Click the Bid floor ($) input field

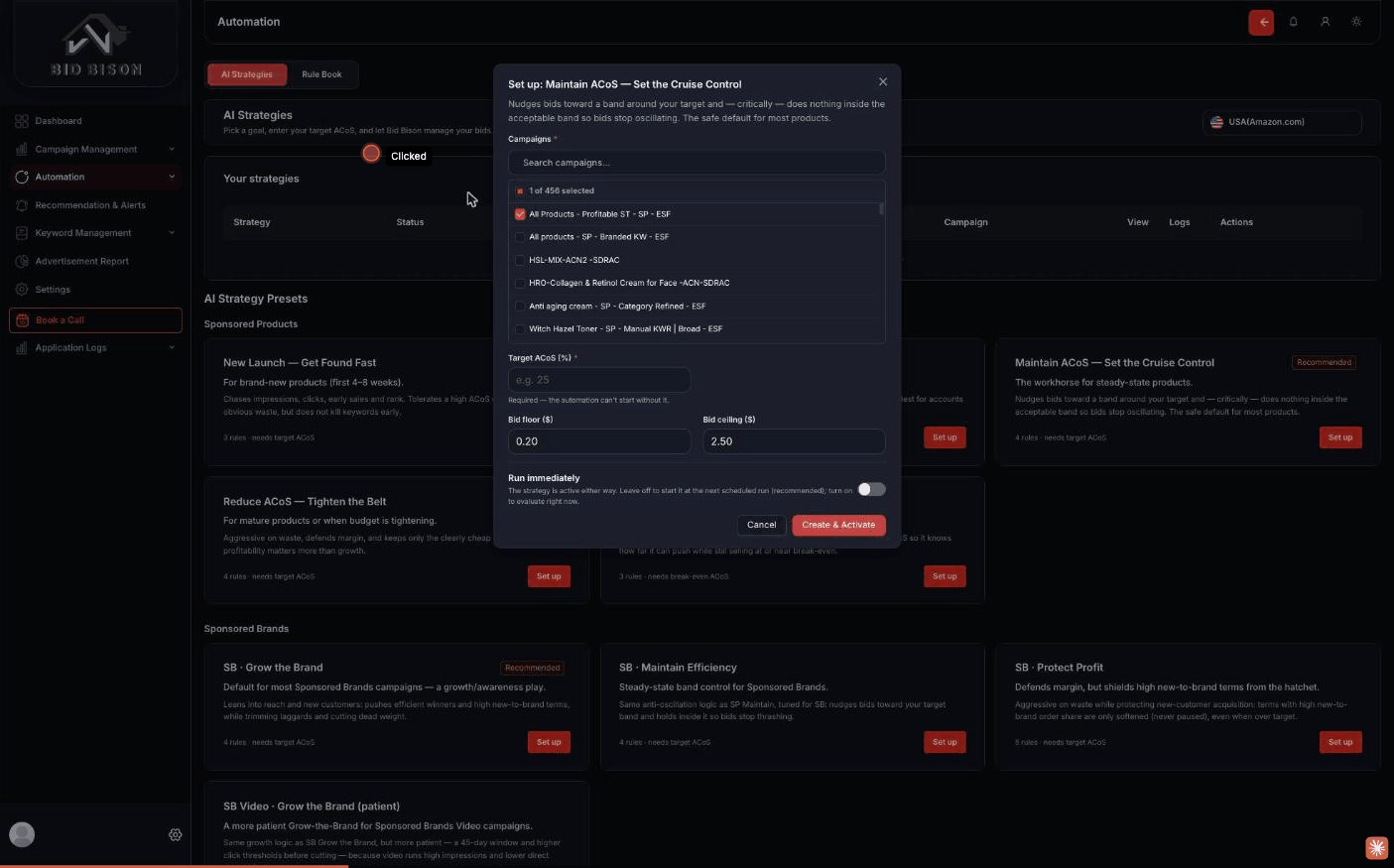[599, 441]
